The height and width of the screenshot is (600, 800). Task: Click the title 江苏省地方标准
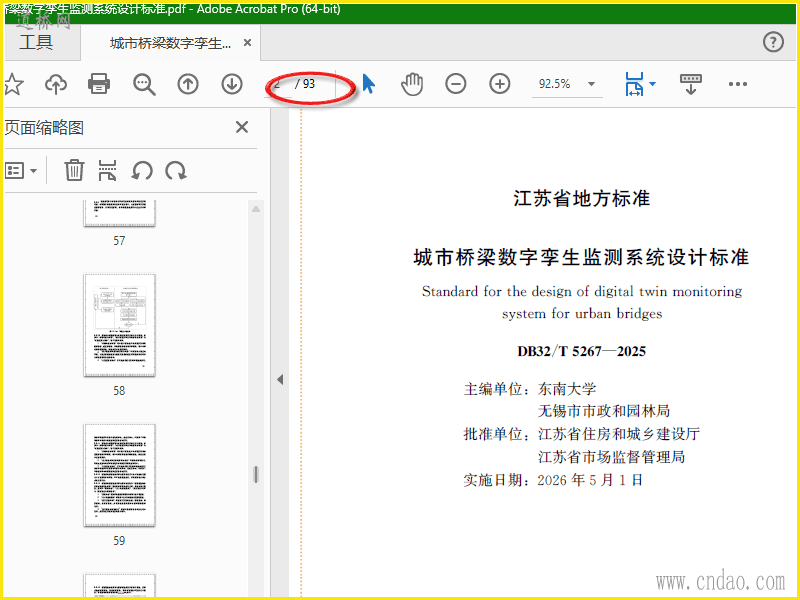582,198
